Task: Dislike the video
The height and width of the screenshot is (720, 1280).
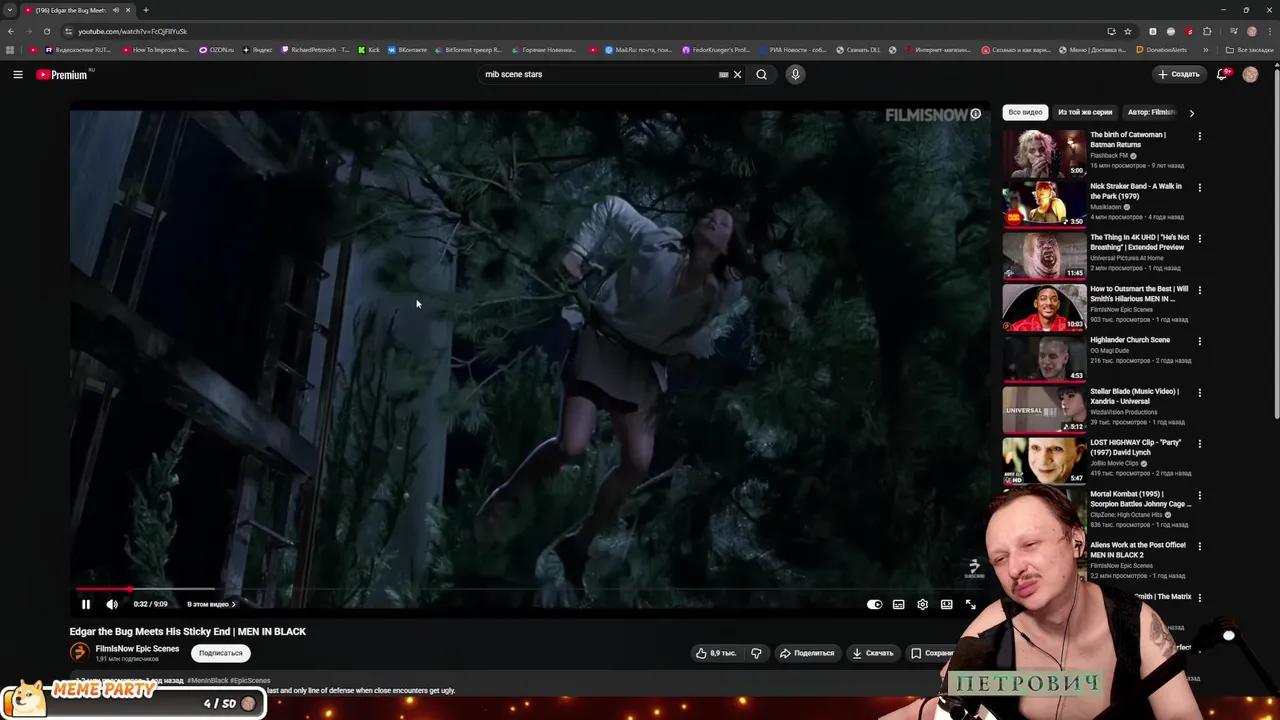Action: (x=756, y=653)
